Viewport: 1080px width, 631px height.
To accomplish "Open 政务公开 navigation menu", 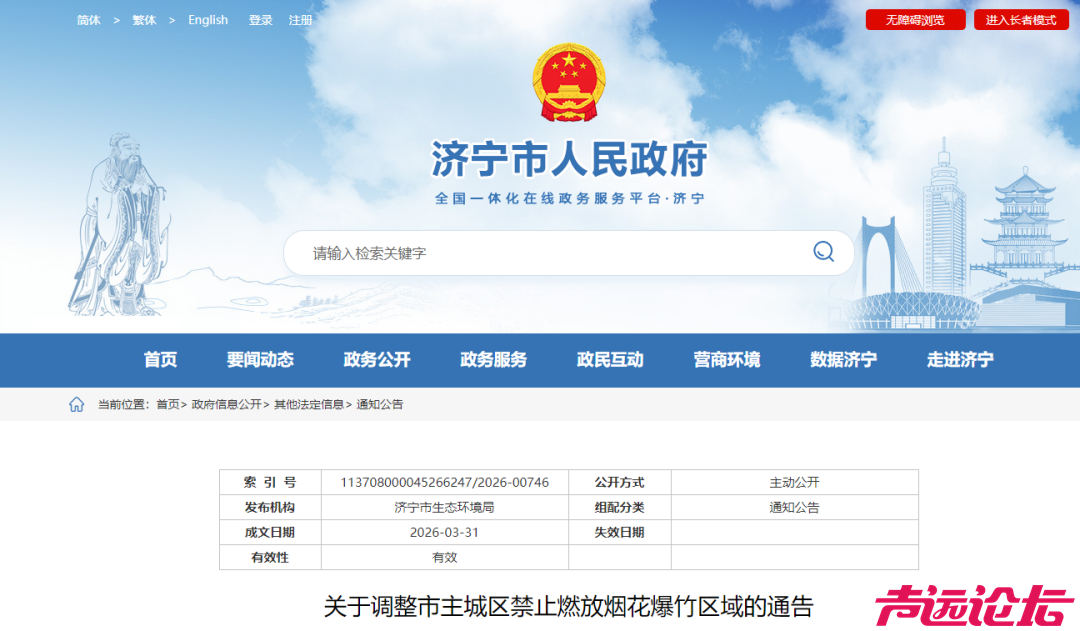I will click(x=375, y=360).
